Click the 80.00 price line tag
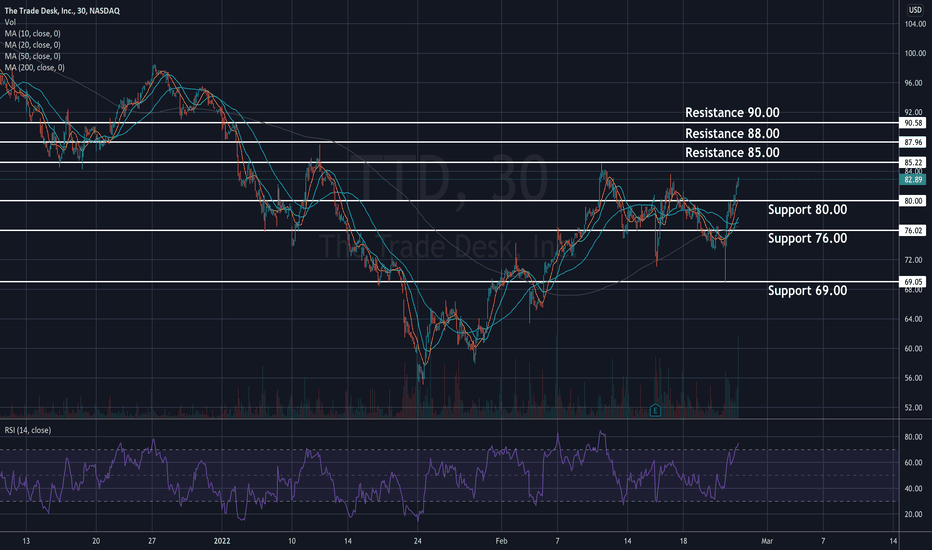Image resolution: width=932 pixels, height=550 pixels. click(x=913, y=201)
